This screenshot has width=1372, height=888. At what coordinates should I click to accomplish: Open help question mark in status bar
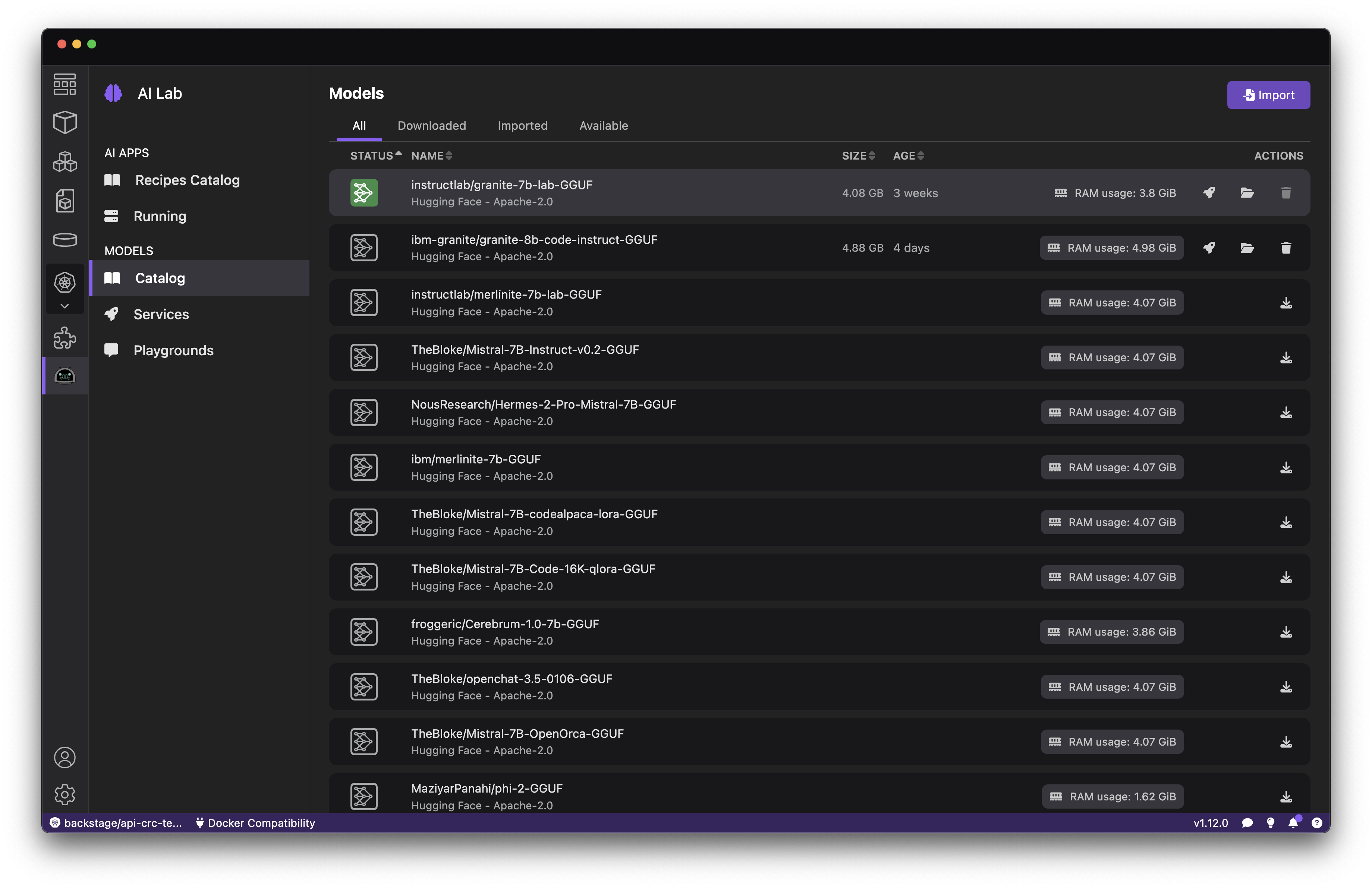pyautogui.click(x=1317, y=823)
